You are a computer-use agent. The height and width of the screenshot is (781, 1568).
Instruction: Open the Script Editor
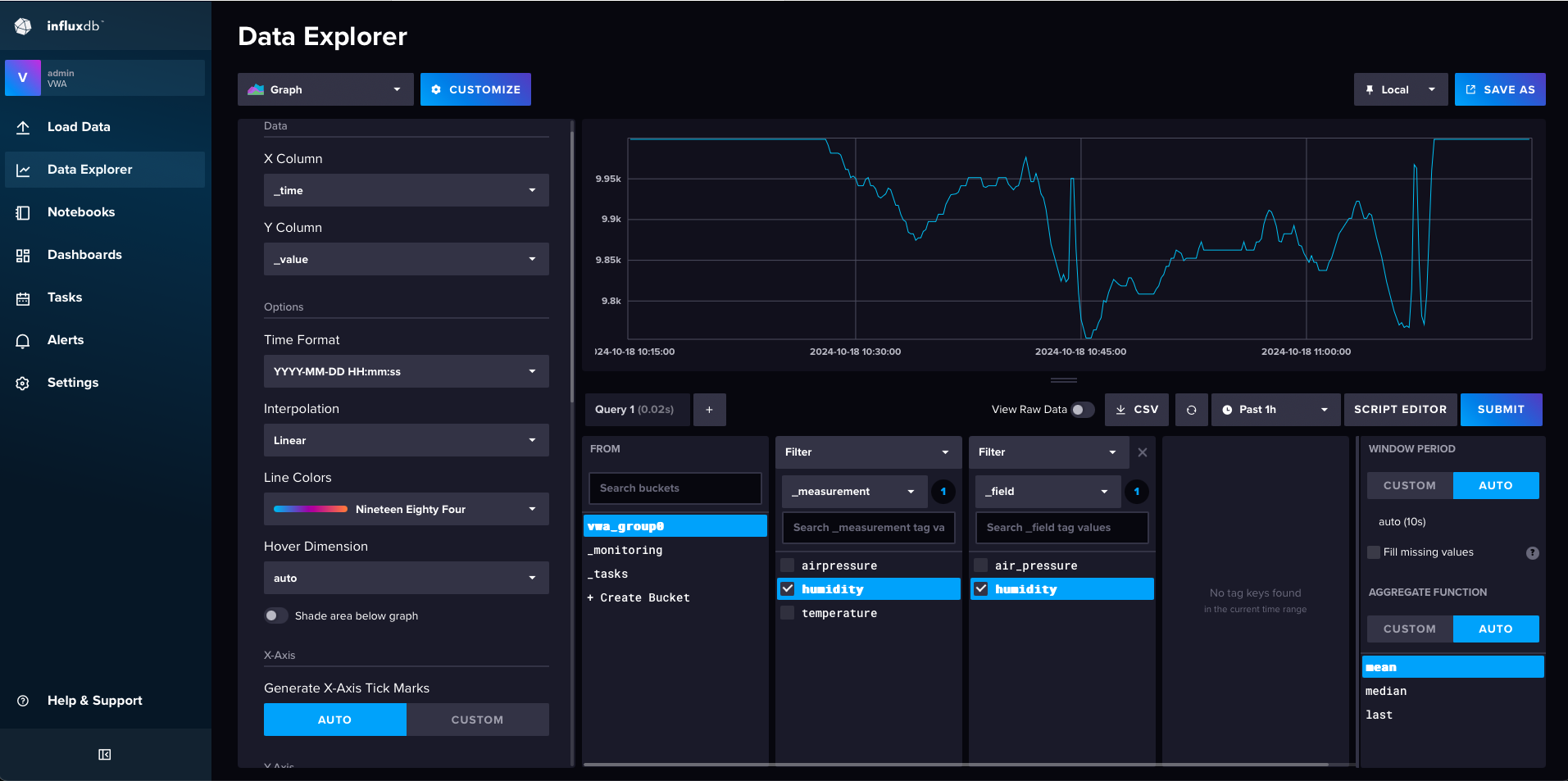pyautogui.click(x=1400, y=409)
